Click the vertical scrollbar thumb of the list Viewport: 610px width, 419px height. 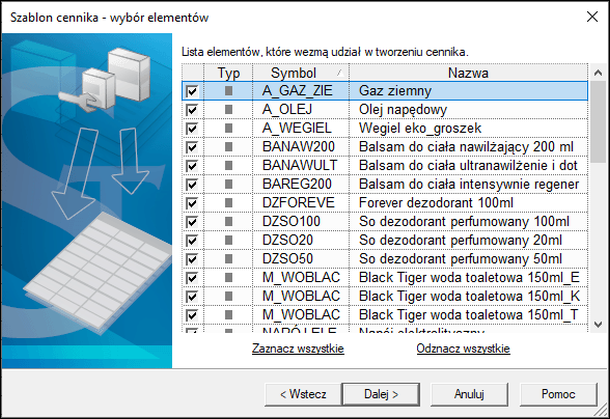(598, 120)
